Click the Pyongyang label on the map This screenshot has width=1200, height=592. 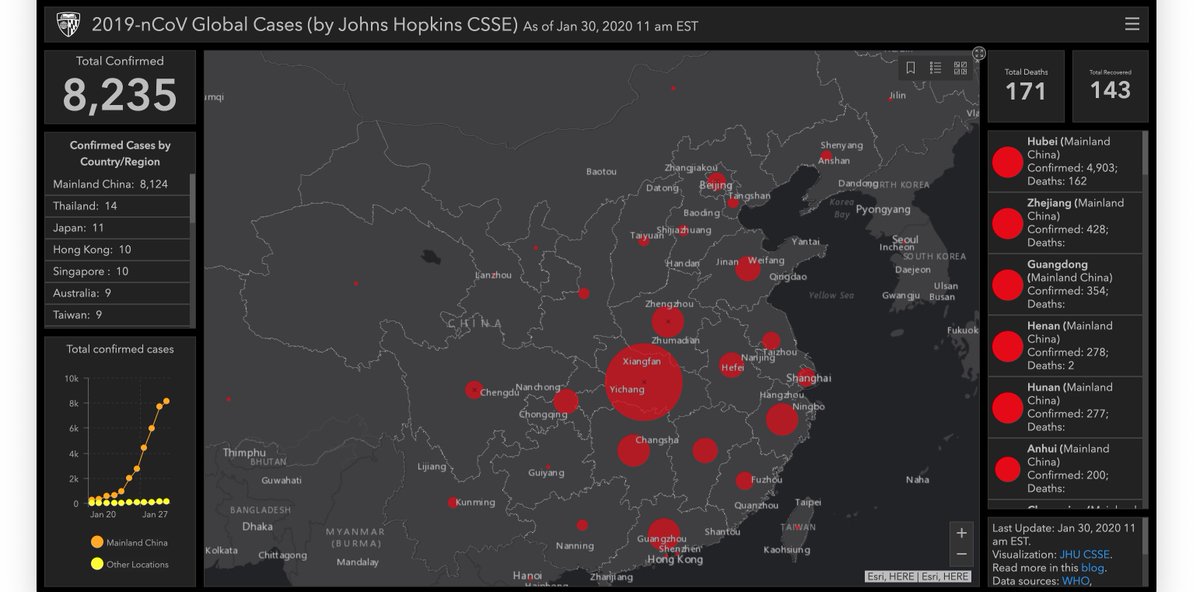tap(883, 210)
